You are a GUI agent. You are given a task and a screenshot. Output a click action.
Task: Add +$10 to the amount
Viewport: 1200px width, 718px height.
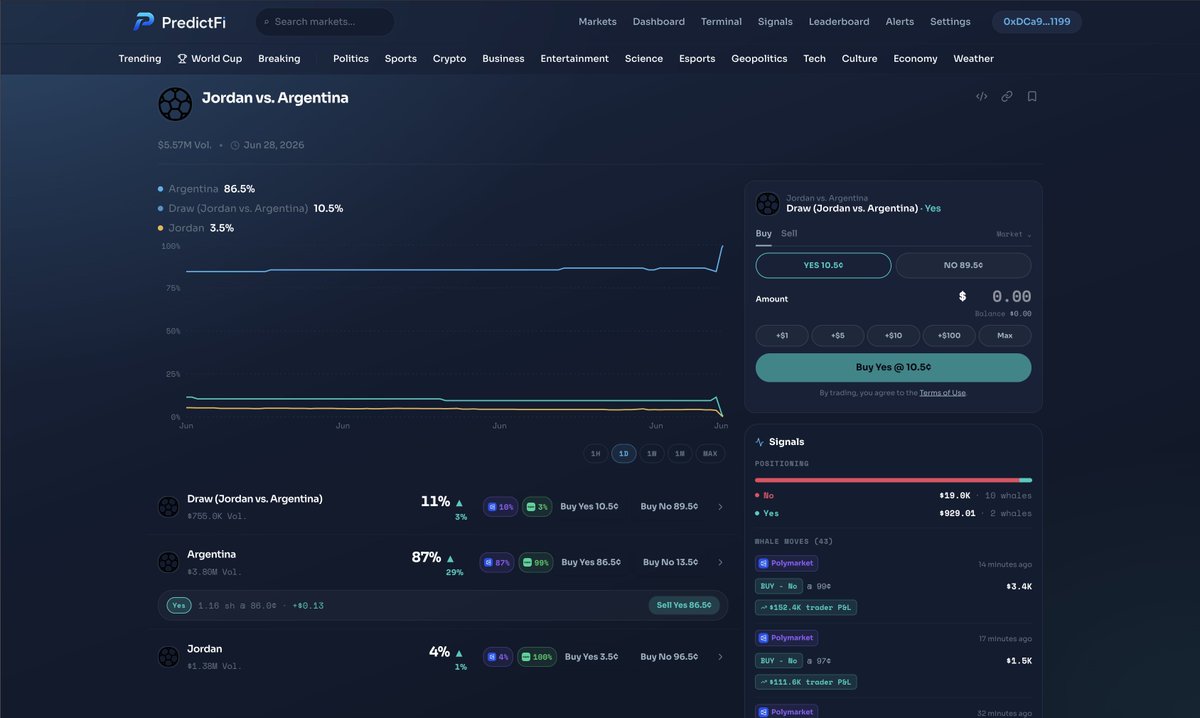tap(893, 336)
